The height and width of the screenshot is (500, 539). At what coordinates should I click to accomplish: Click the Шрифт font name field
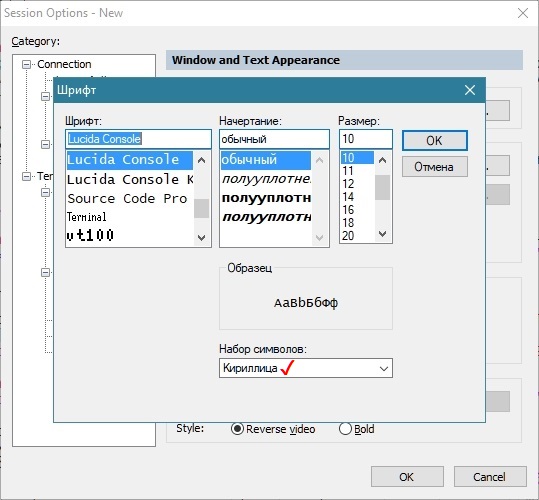pyautogui.click(x=138, y=139)
